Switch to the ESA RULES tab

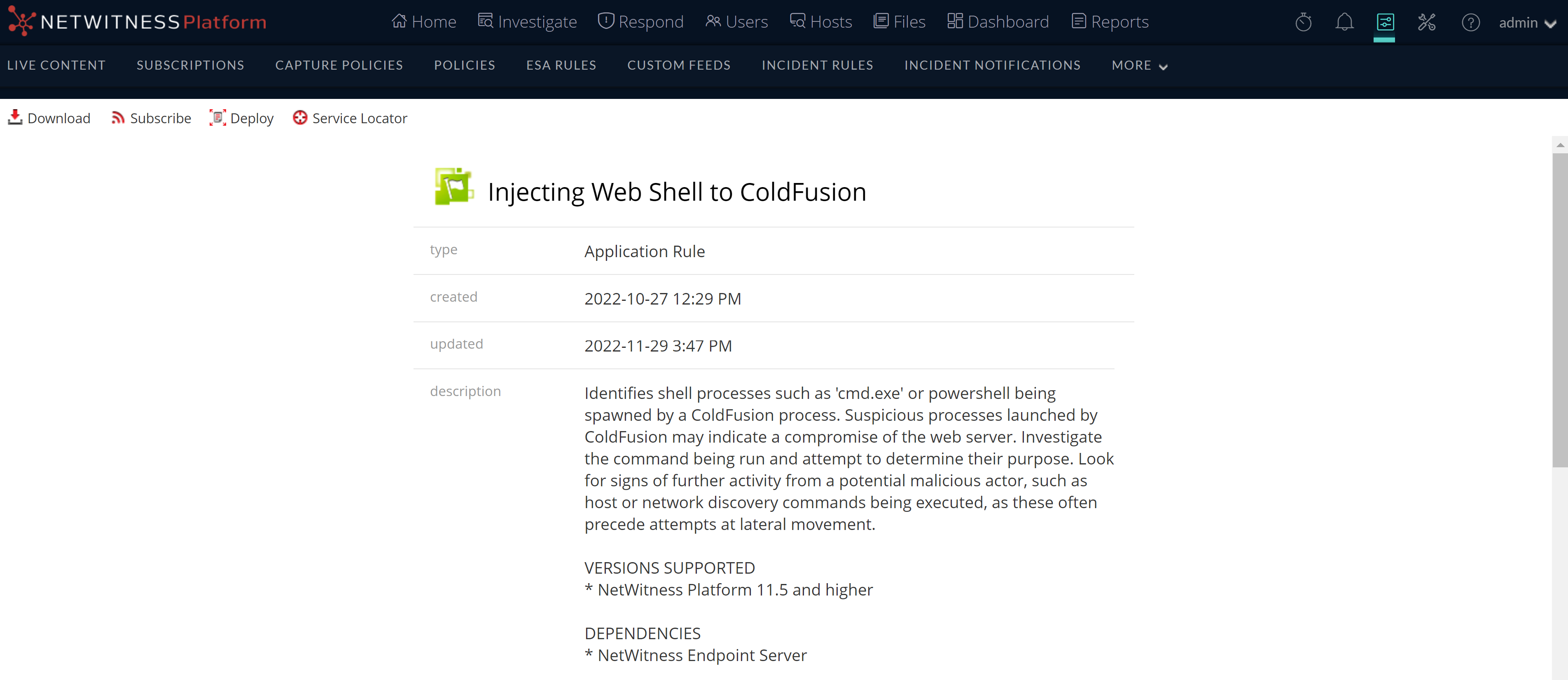tap(561, 65)
